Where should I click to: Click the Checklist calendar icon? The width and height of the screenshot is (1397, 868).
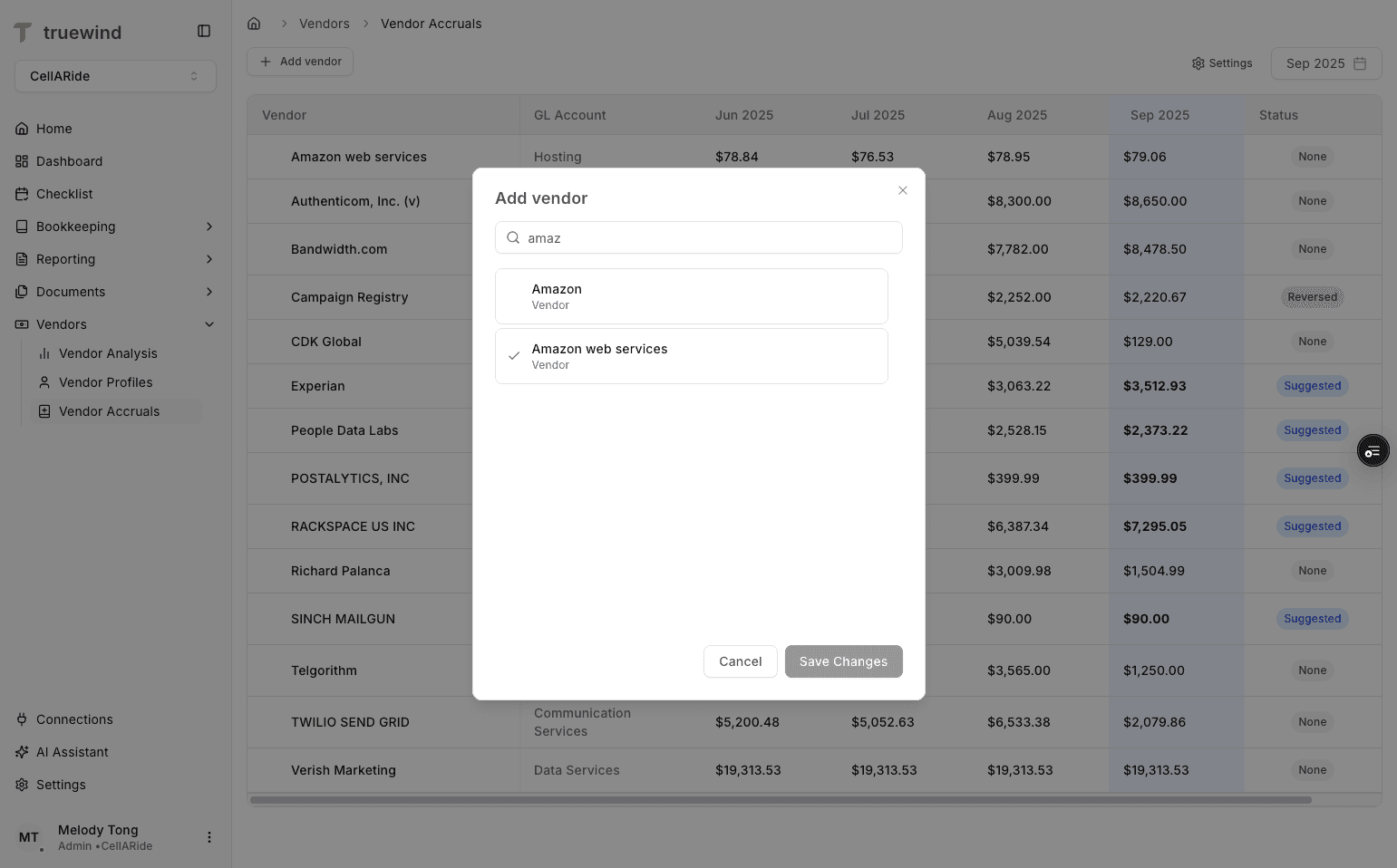[x=22, y=194]
